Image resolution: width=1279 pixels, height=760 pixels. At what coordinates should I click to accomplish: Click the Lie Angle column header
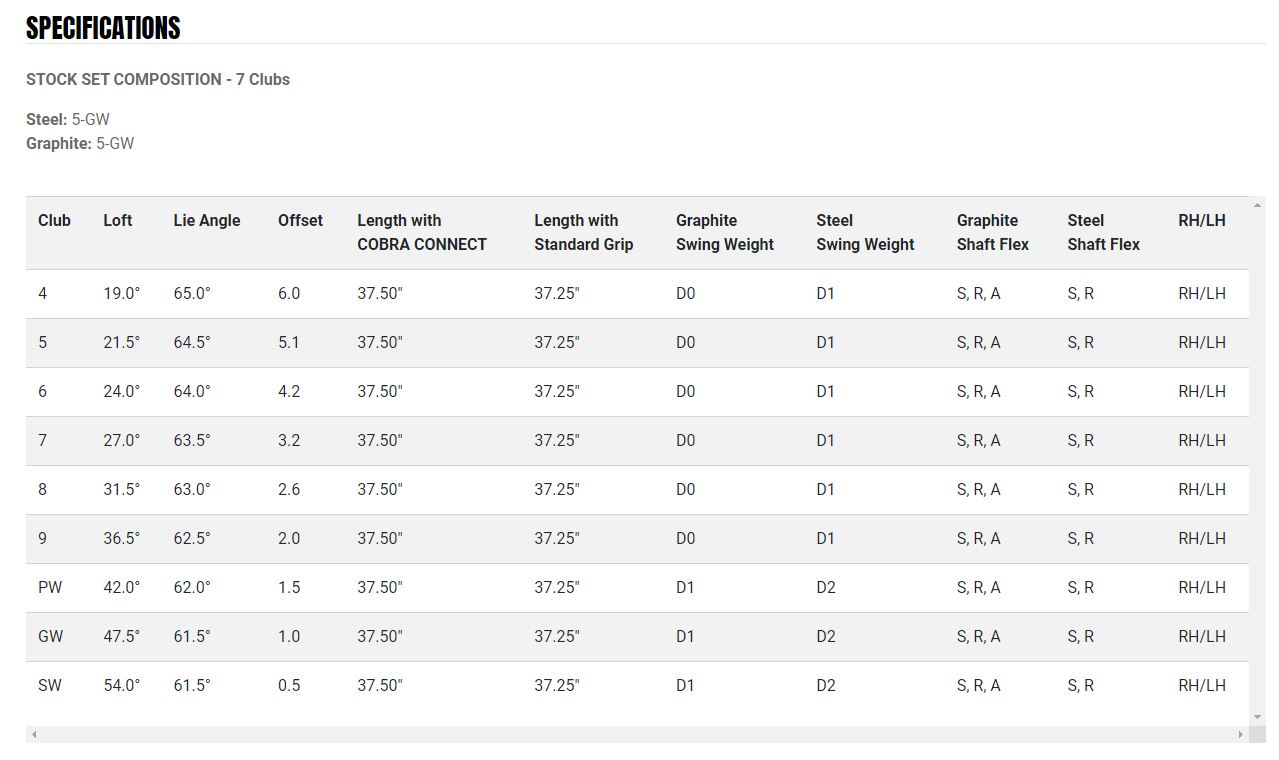tap(206, 221)
